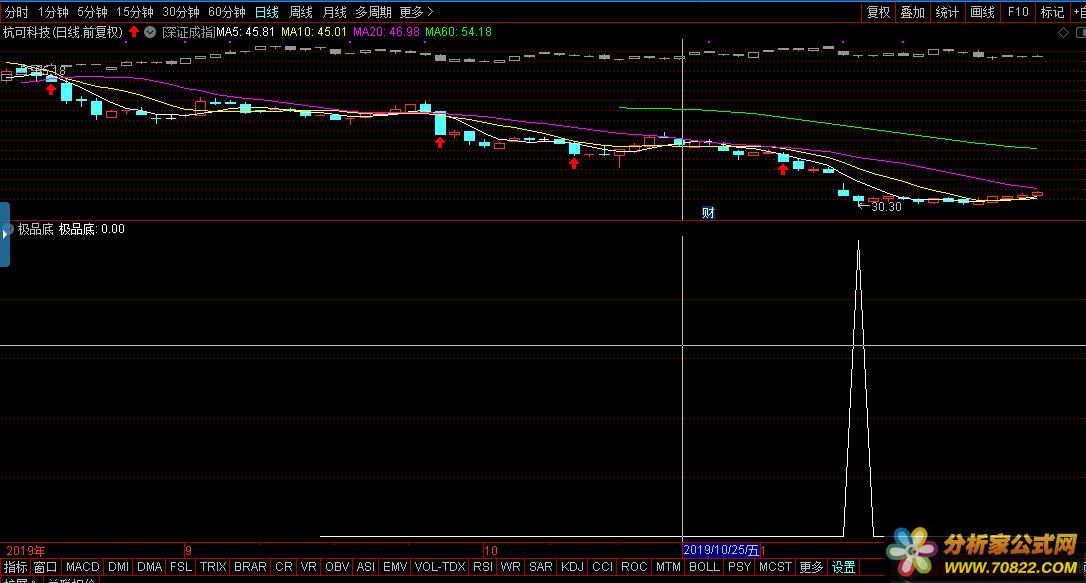Click the 复权 adjustment button
Screen dimensions: 1086x583
(x=878, y=12)
